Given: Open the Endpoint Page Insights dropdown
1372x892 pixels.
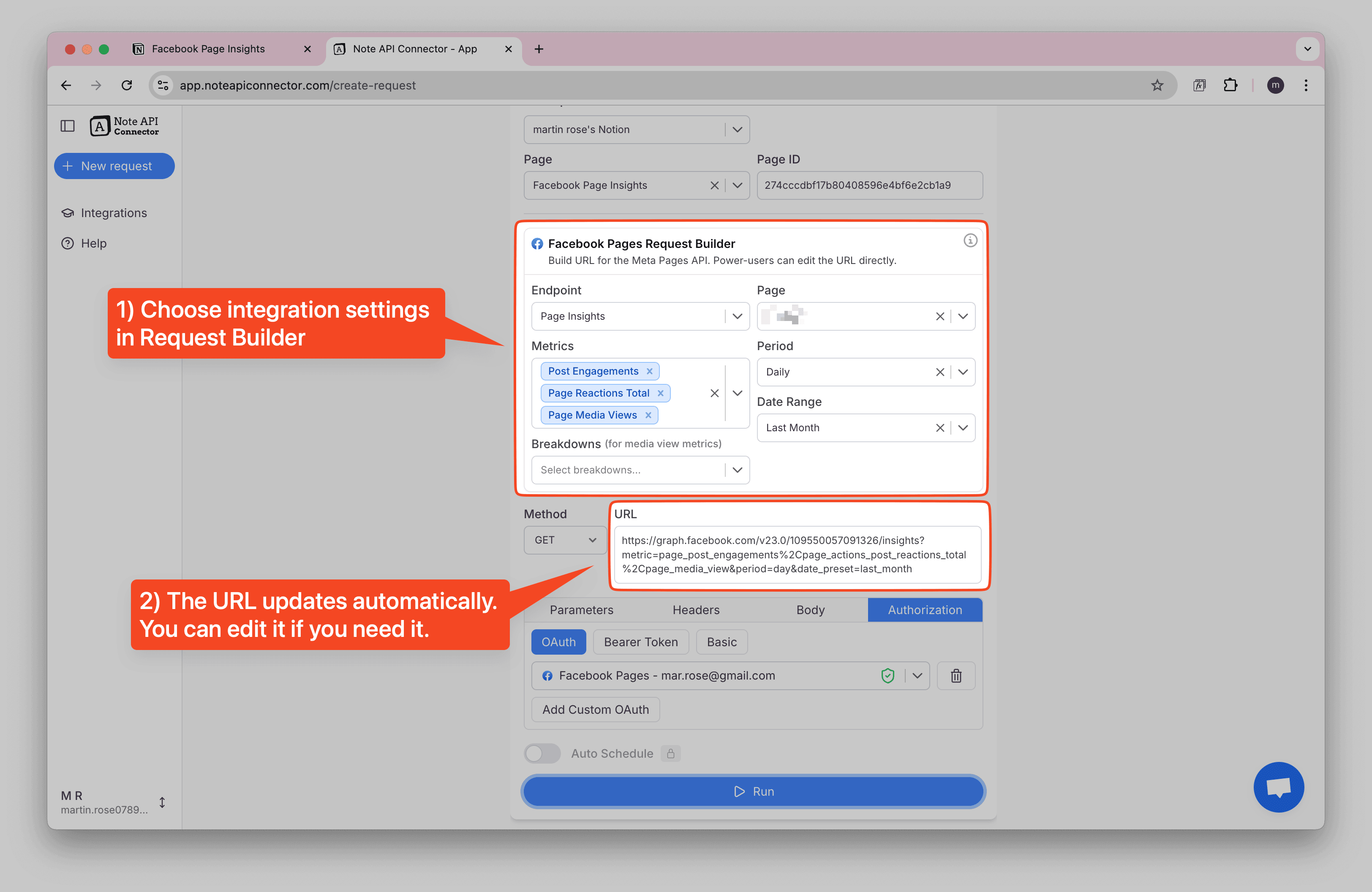Looking at the screenshot, I should 640,316.
